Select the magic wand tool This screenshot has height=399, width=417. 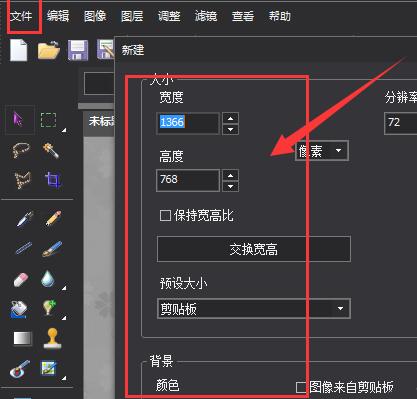(50, 150)
